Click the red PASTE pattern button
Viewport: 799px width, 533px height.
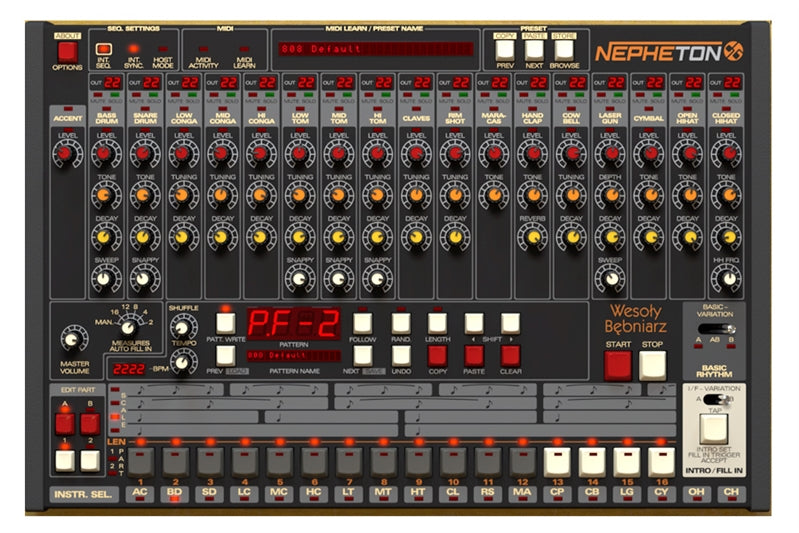[x=474, y=354]
